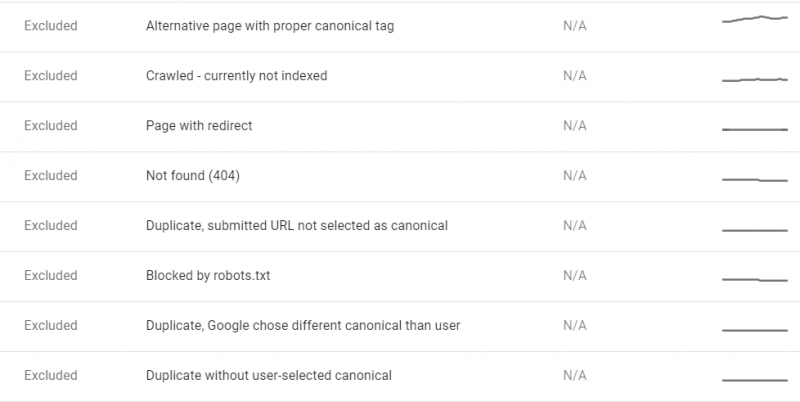The width and height of the screenshot is (800, 402).
Task: Click the sparkline chart for Crawled row
Action: click(x=755, y=80)
